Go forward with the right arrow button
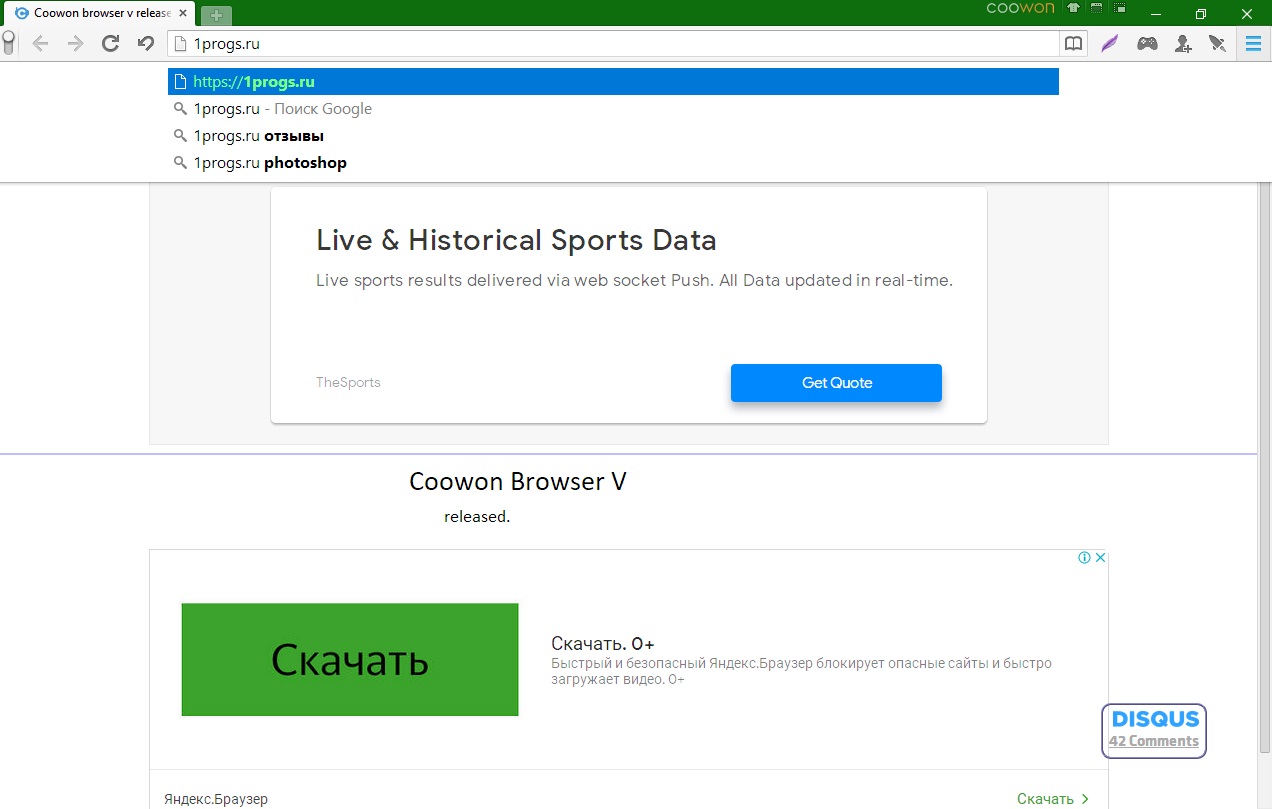Screen dimensions: 1272x809 tap(75, 43)
